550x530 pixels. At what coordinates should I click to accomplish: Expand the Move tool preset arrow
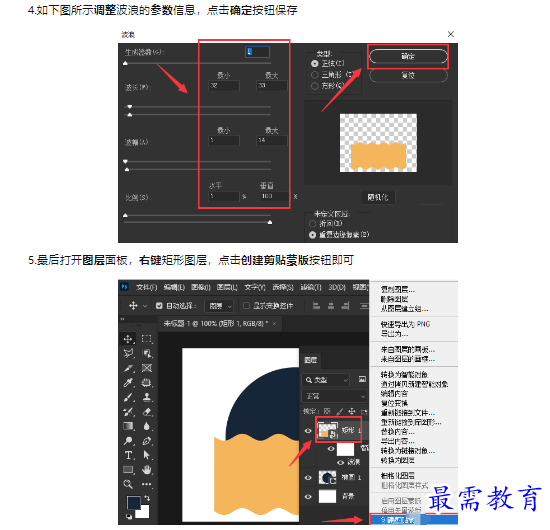(145, 306)
